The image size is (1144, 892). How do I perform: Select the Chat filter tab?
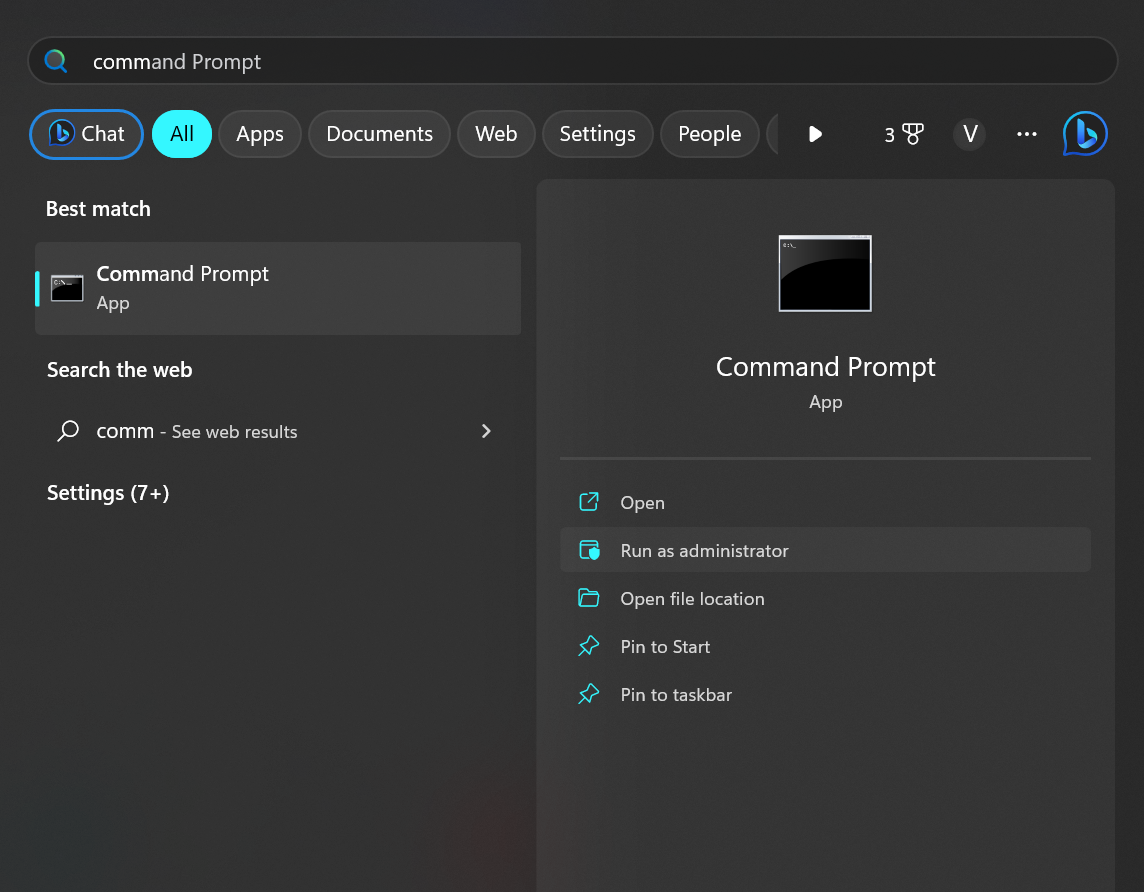point(87,134)
